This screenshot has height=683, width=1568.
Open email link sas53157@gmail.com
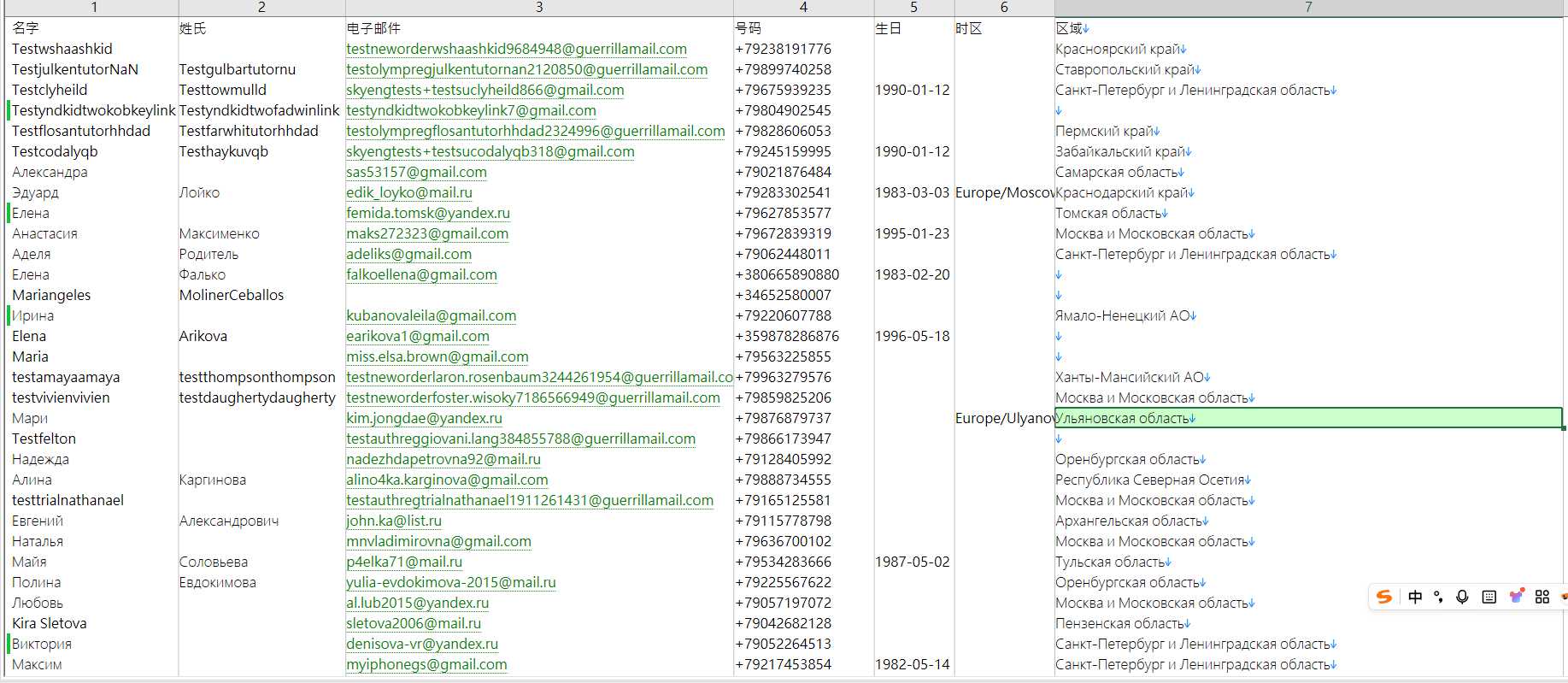(x=416, y=172)
